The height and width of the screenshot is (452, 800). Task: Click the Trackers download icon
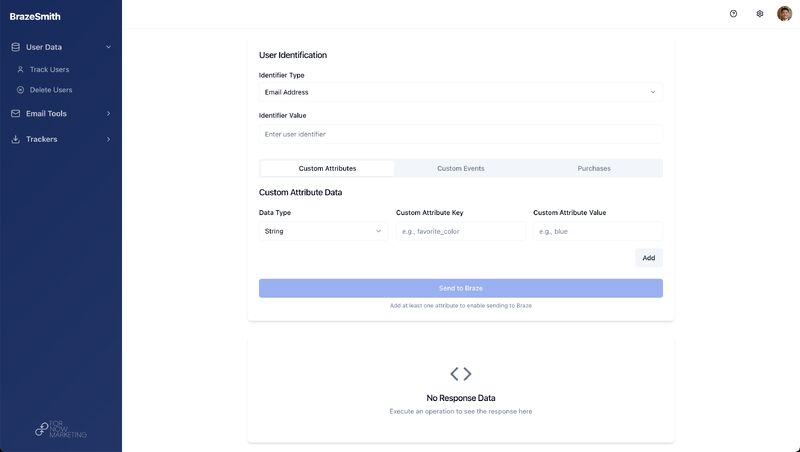pyautogui.click(x=16, y=139)
